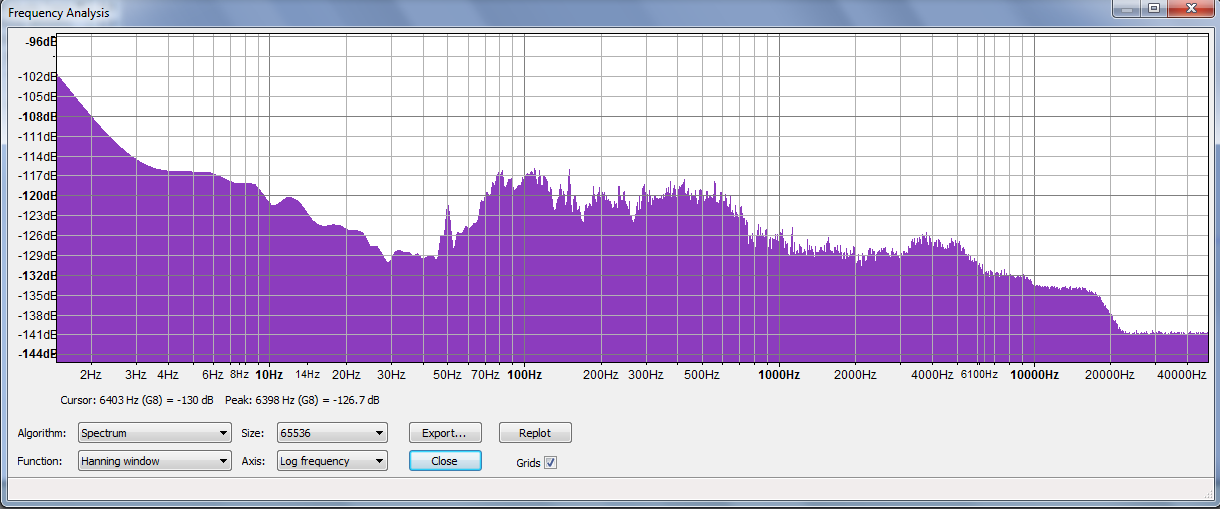
Task: Click the -141dB level axis label
Action: pyautogui.click(x=38, y=334)
